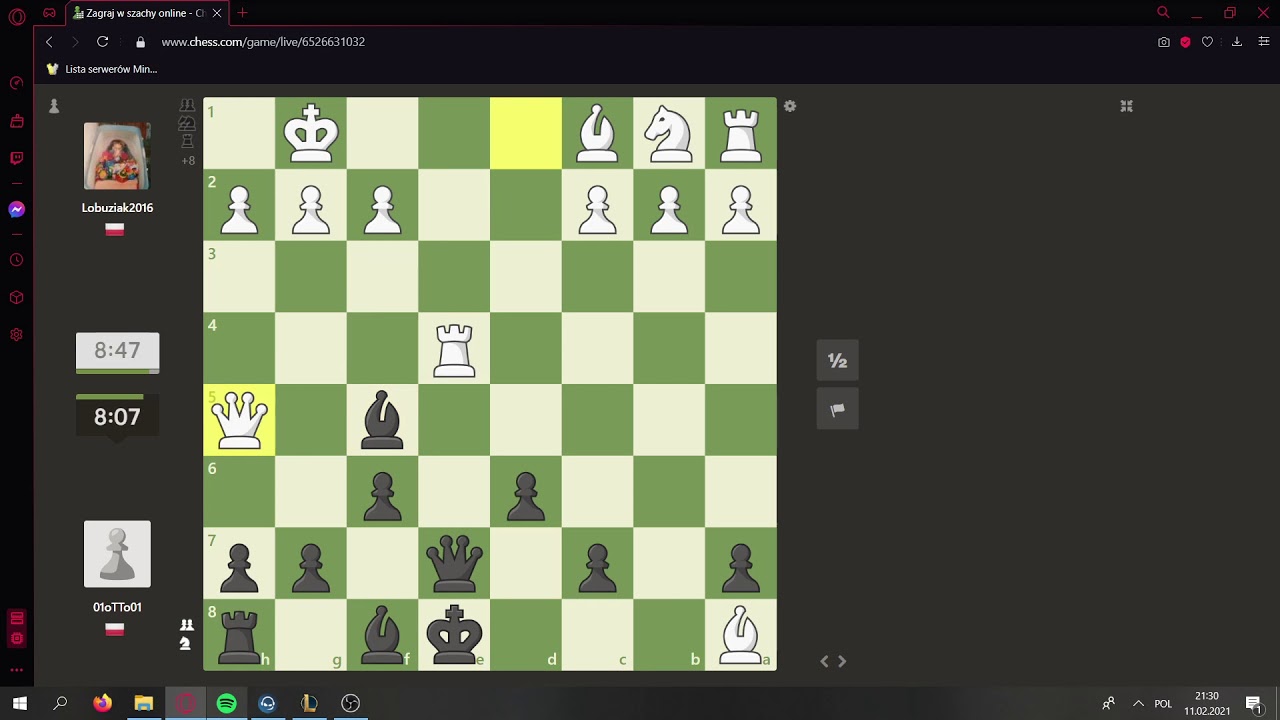Open Windows notification center
Viewport: 1280px width, 720px height.
coord(1254,703)
